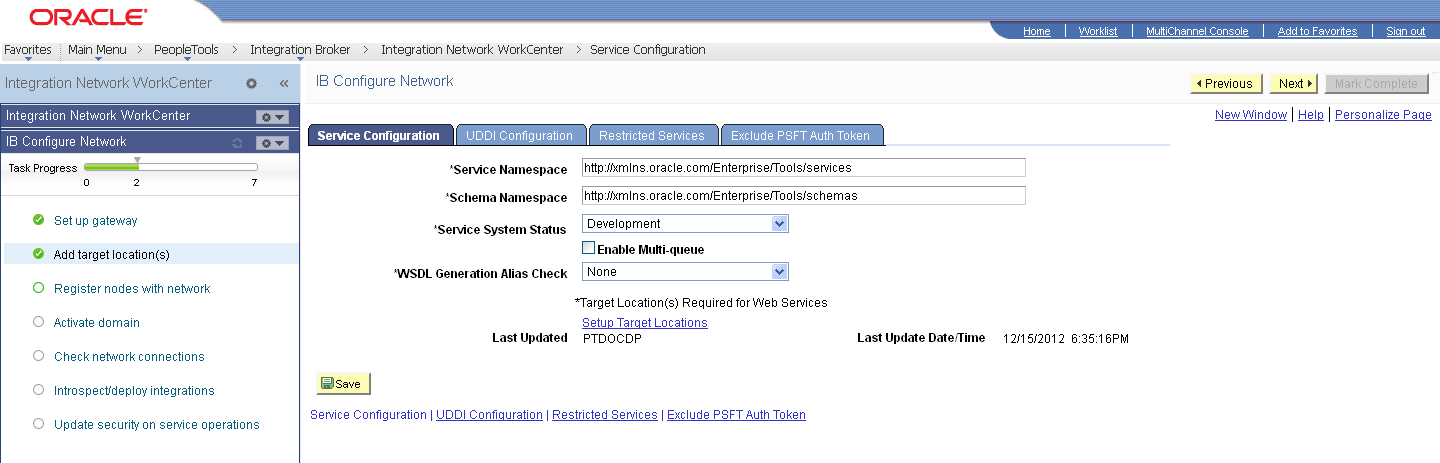Open Check network connections task

129,357
